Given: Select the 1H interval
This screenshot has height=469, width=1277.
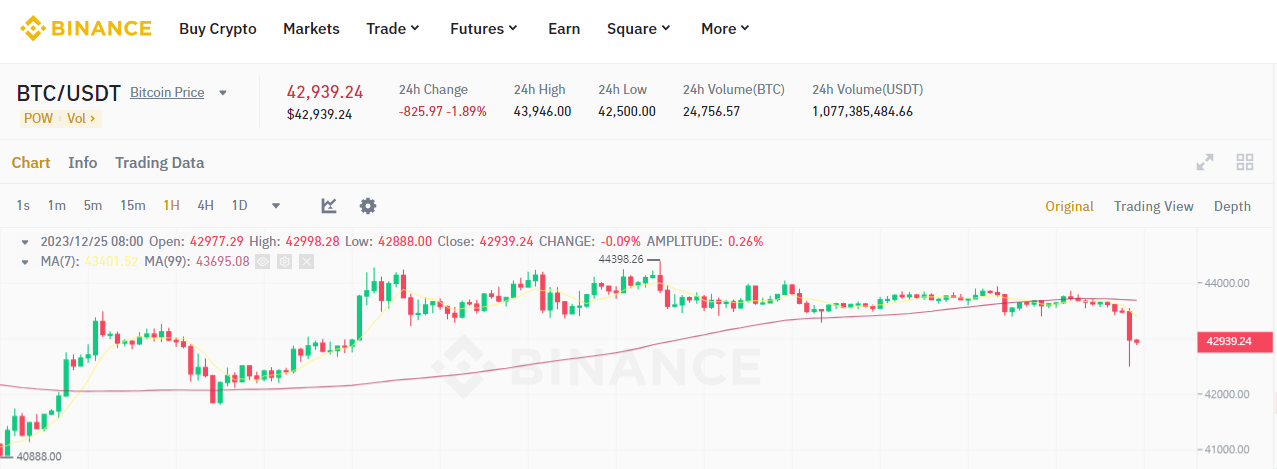Looking at the screenshot, I should pos(172,206).
